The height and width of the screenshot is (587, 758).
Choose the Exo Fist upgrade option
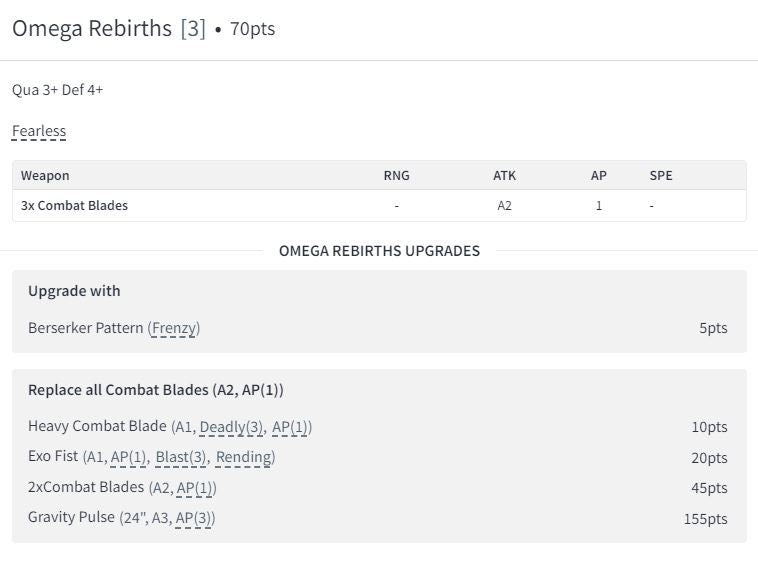click(54, 457)
